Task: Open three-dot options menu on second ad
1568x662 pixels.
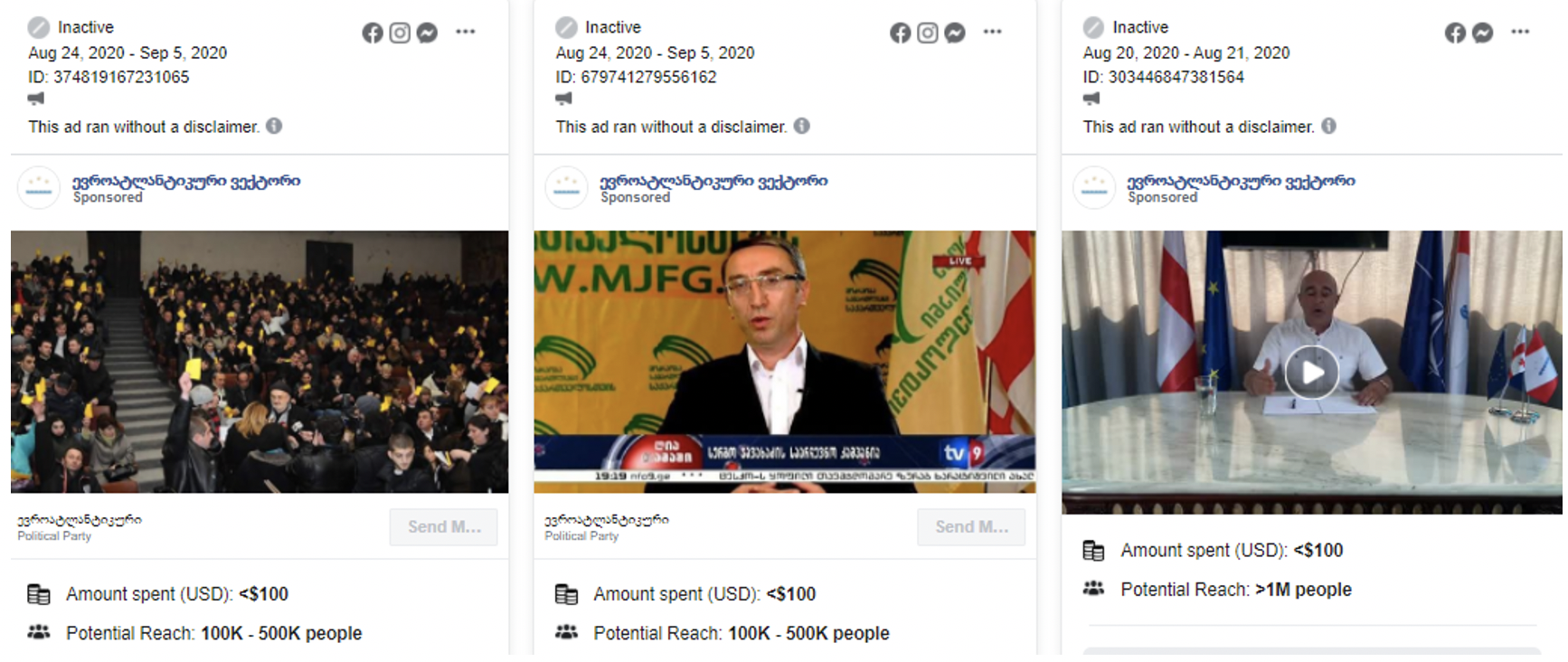Action: pos(993,32)
